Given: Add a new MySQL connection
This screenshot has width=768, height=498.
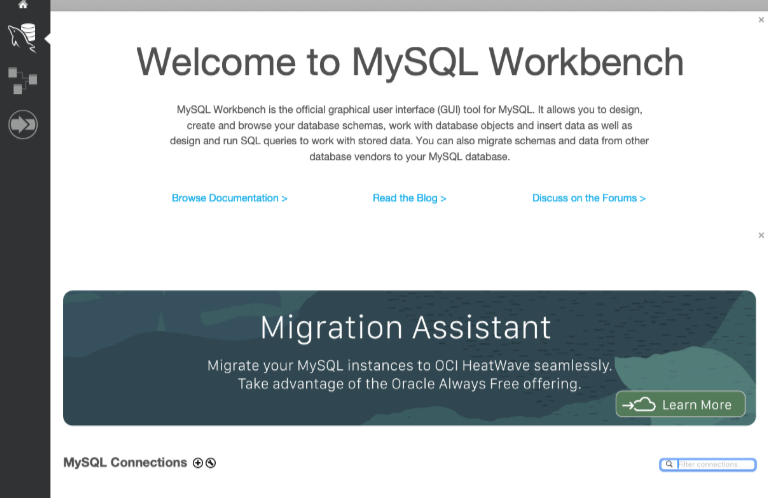Looking at the screenshot, I should [x=198, y=463].
